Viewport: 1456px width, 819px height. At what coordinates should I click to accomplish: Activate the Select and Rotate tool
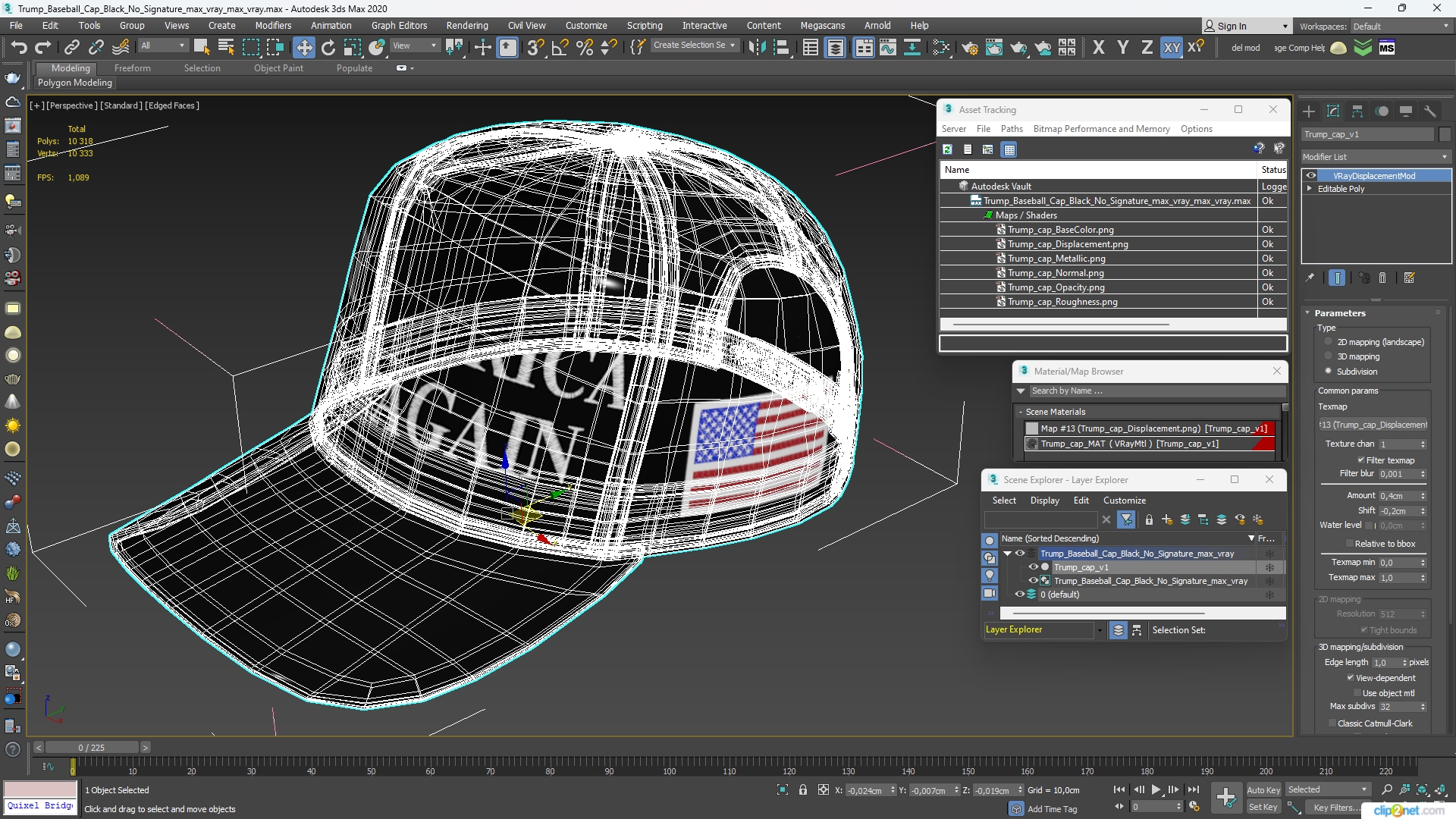(x=328, y=48)
